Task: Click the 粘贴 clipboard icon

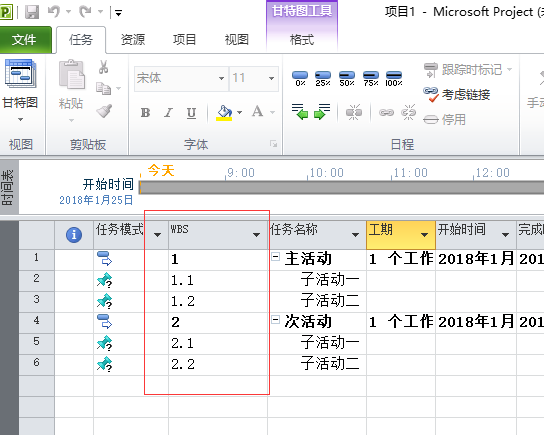Action: 71,75
